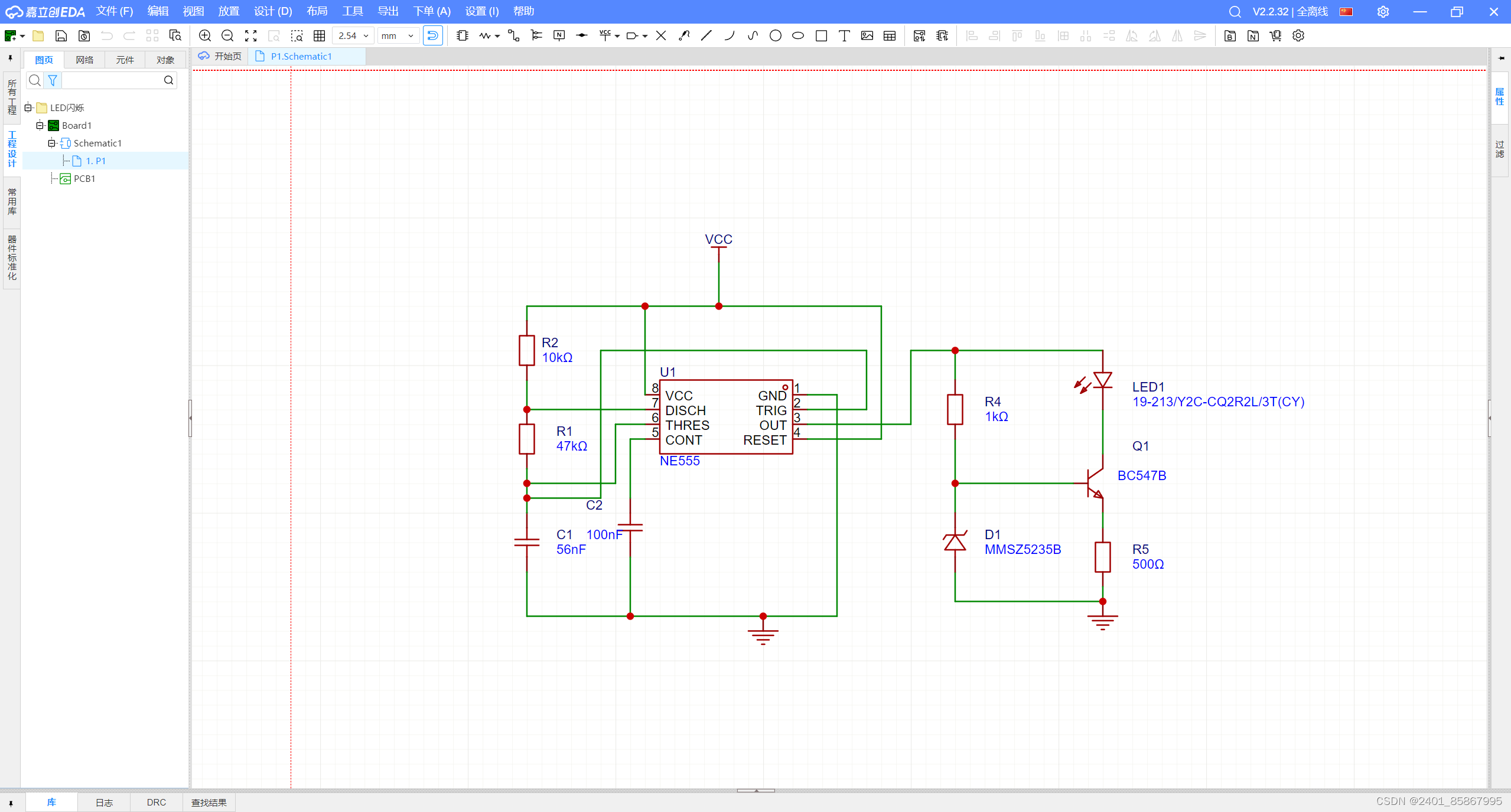The width and height of the screenshot is (1511, 812).
Task: Open the 放置 menu
Action: [x=229, y=11]
